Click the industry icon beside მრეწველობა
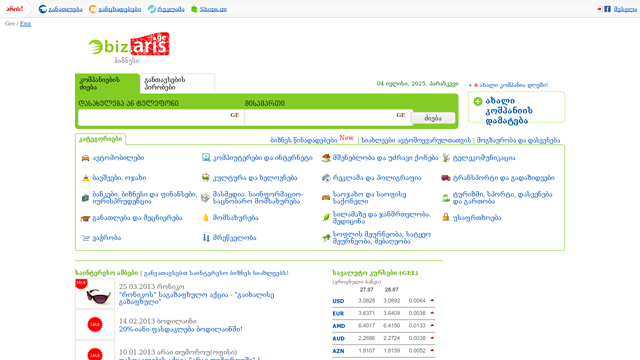 point(206,238)
